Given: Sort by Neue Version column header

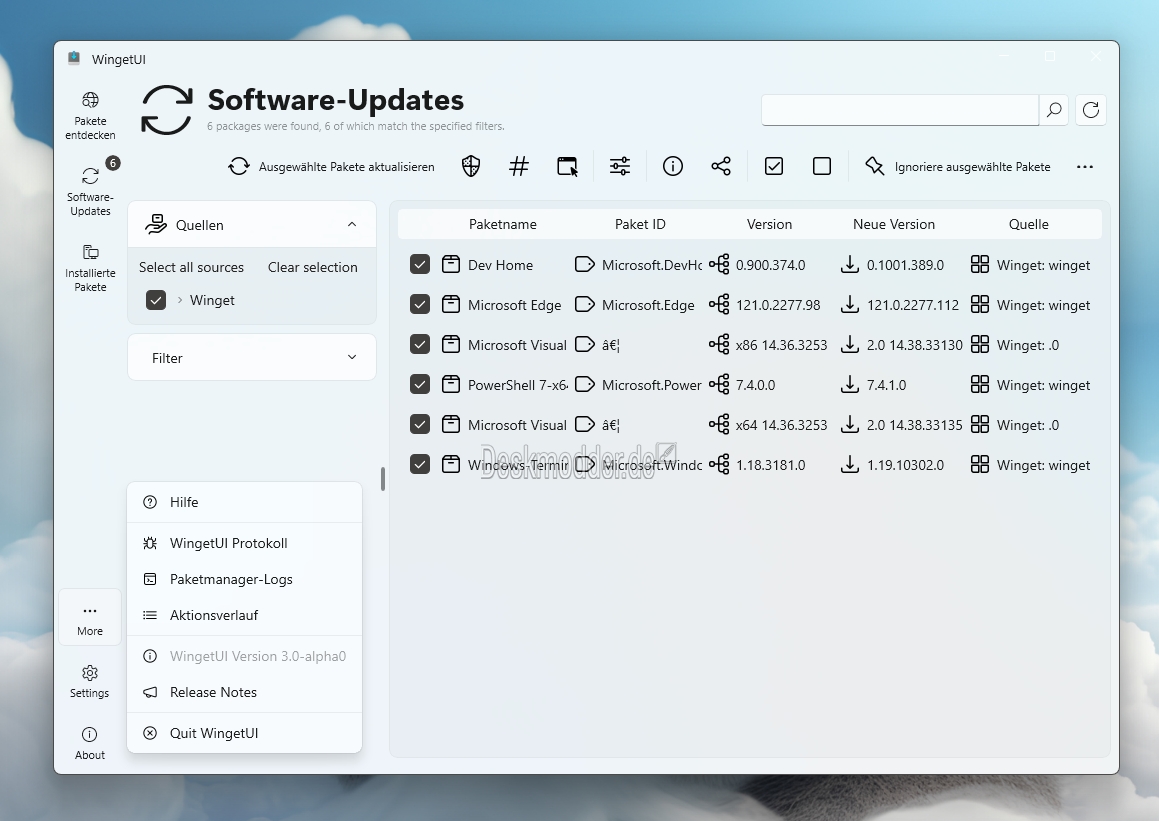Looking at the screenshot, I should pyautogui.click(x=894, y=224).
